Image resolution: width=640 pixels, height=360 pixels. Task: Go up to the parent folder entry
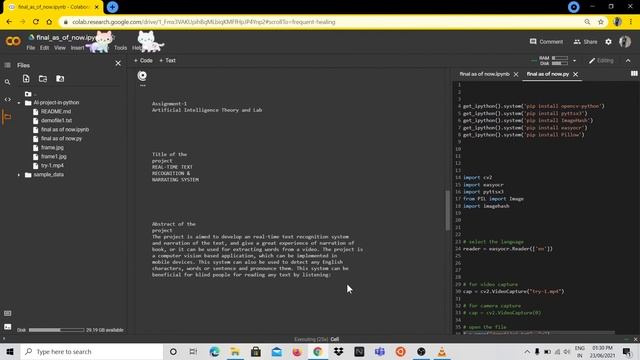coord(28,94)
